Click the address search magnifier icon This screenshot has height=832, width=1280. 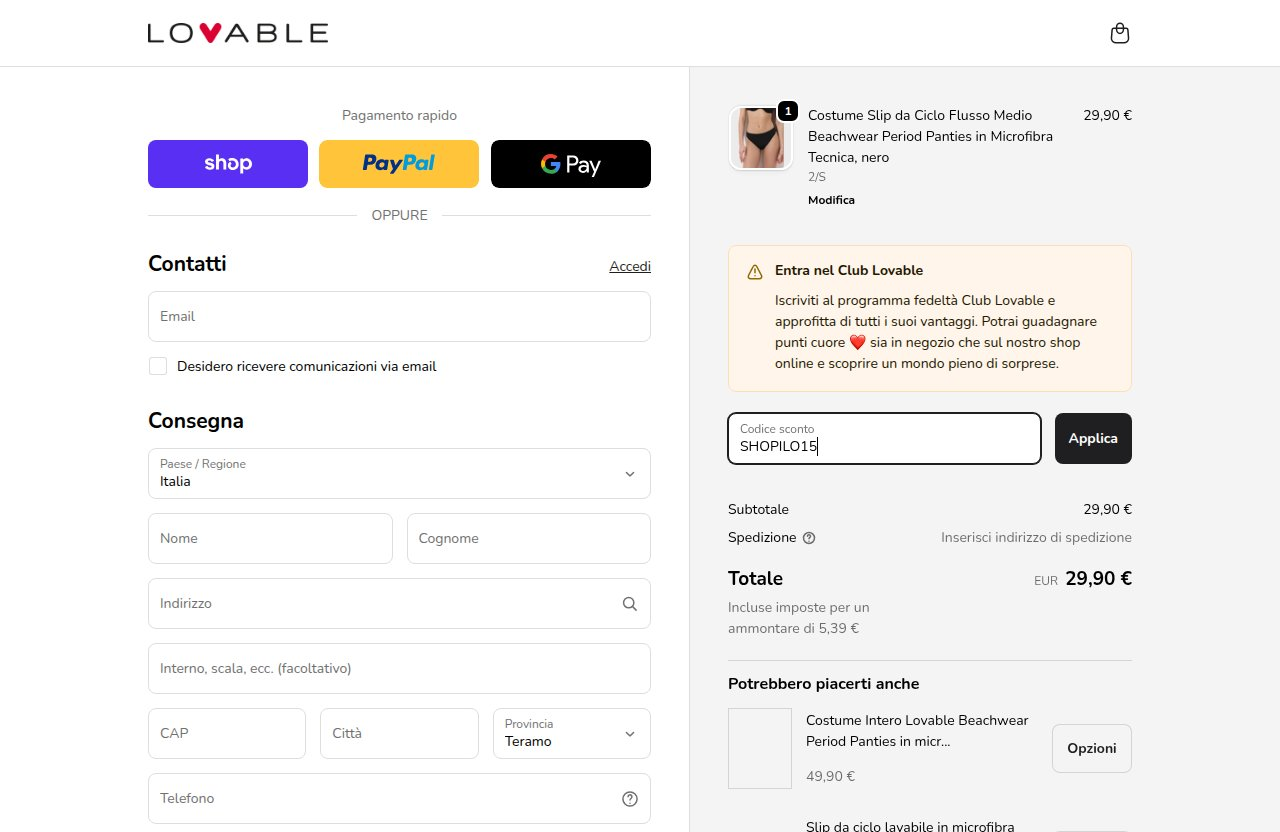coord(629,603)
